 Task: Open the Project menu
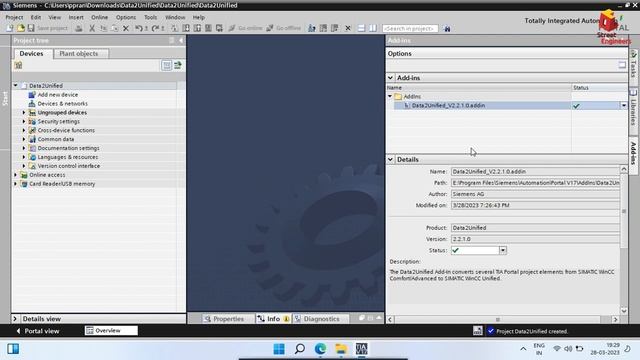click(x=14, y=18)
